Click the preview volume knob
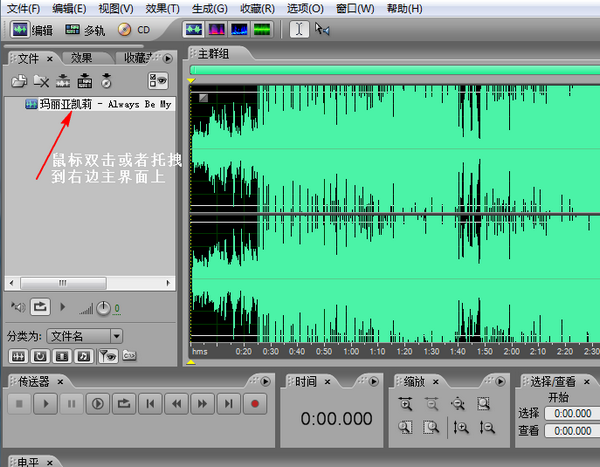 coord(103,308)
